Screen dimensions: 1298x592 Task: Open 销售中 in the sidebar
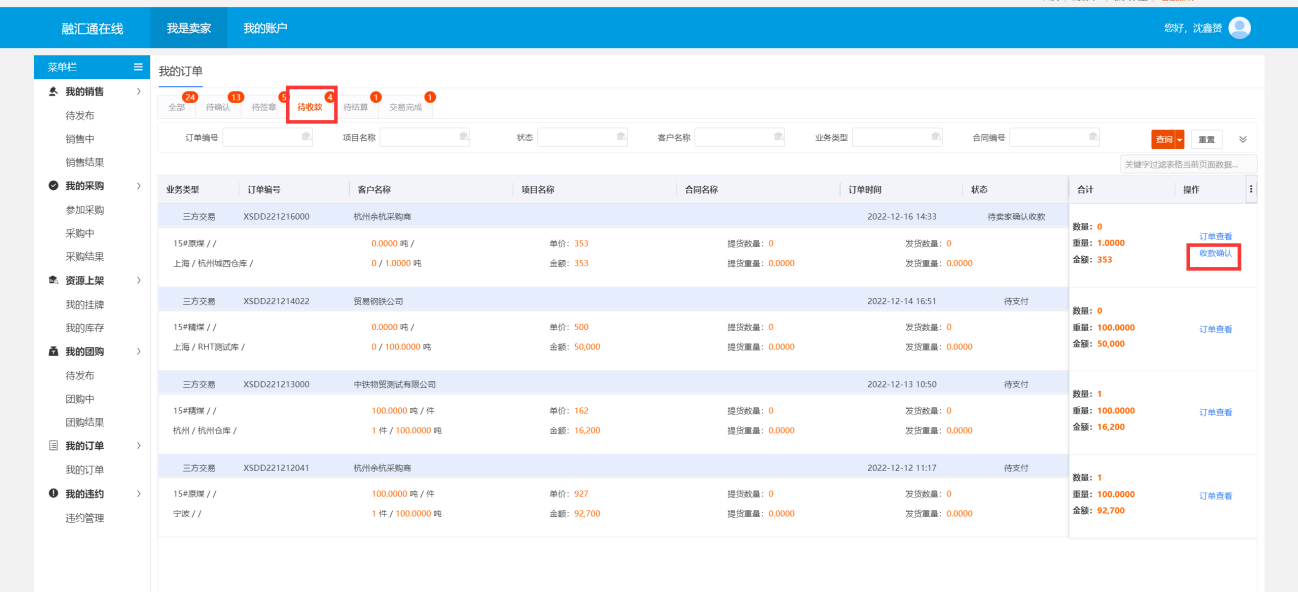[80, 139]
